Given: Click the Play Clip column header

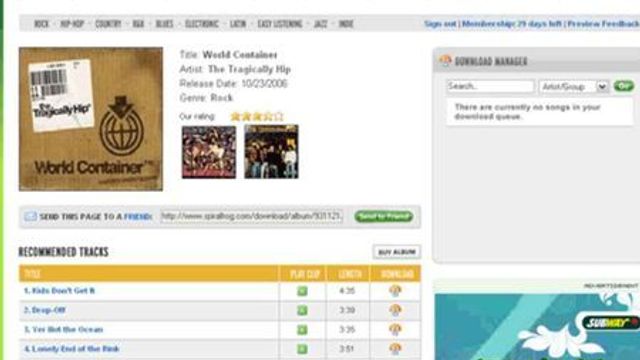Looking at the screenshot, I should pos(304,274).
